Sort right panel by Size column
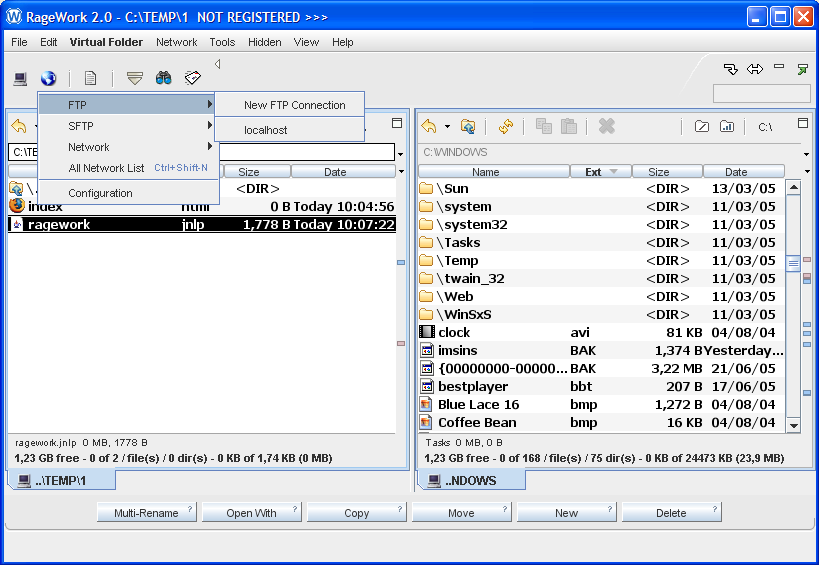Image resolution: width=819 pixels, height=565 pixels. 667,172
